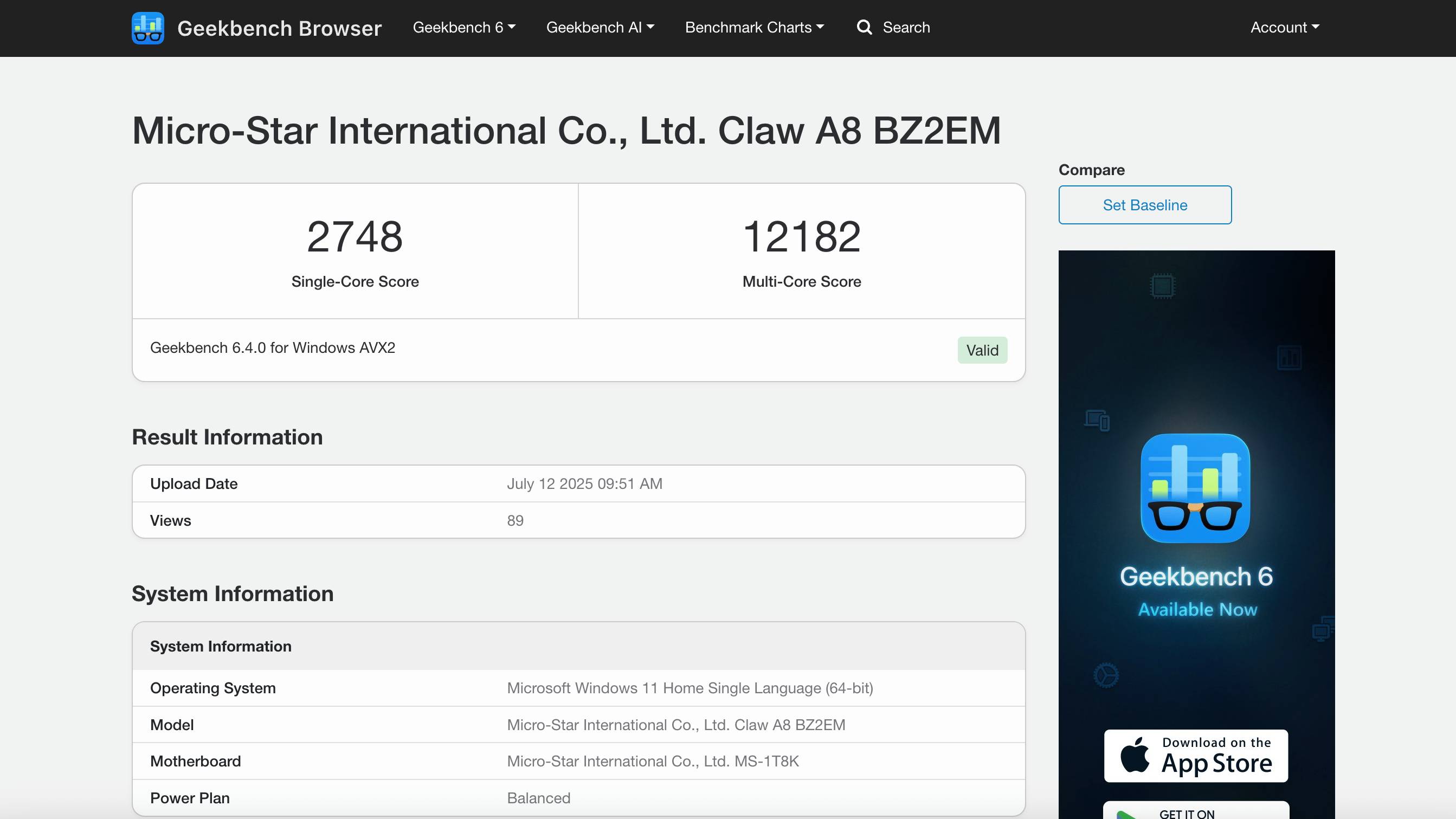Click the CPU chip icon in ad banner
Viewport: 1456px width, 819px height.
coord(1162,286)
